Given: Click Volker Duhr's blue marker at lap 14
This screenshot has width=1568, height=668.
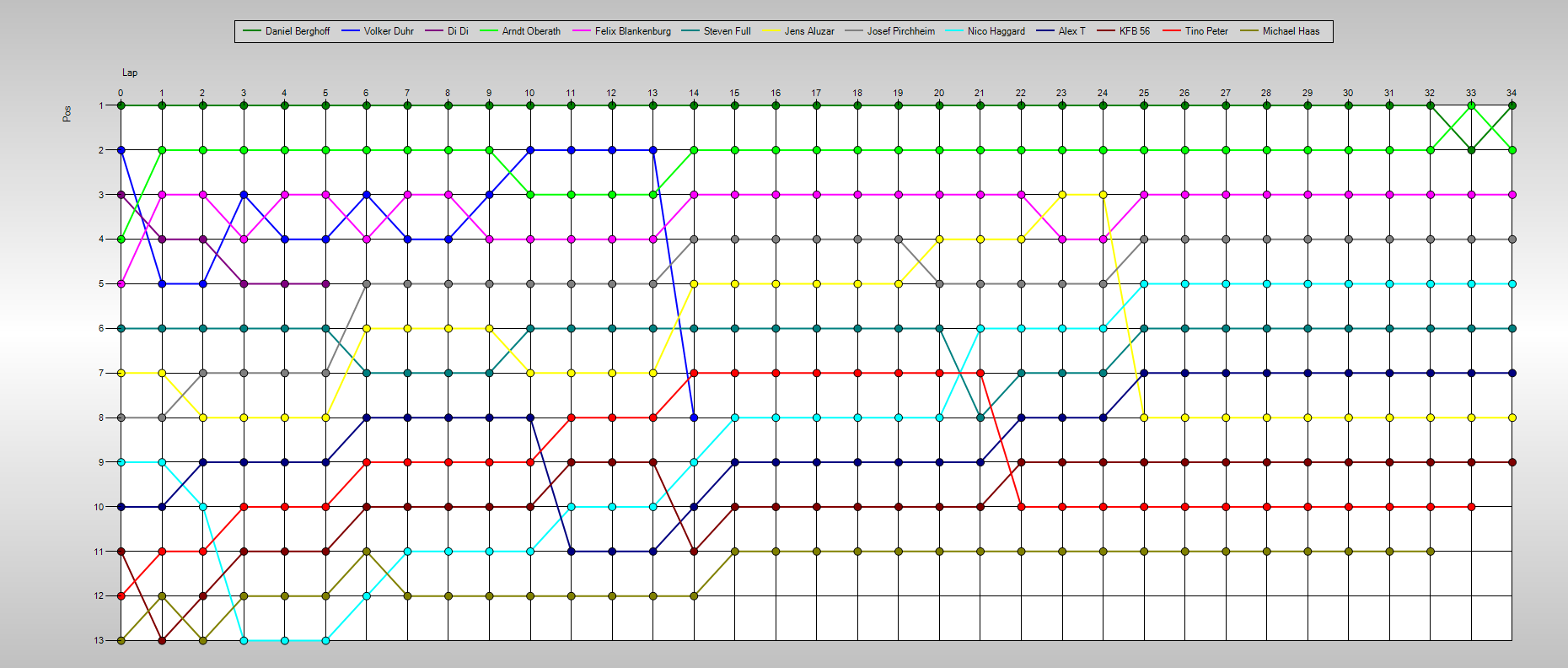Looking at the screenshot, I should pos(694,417).
